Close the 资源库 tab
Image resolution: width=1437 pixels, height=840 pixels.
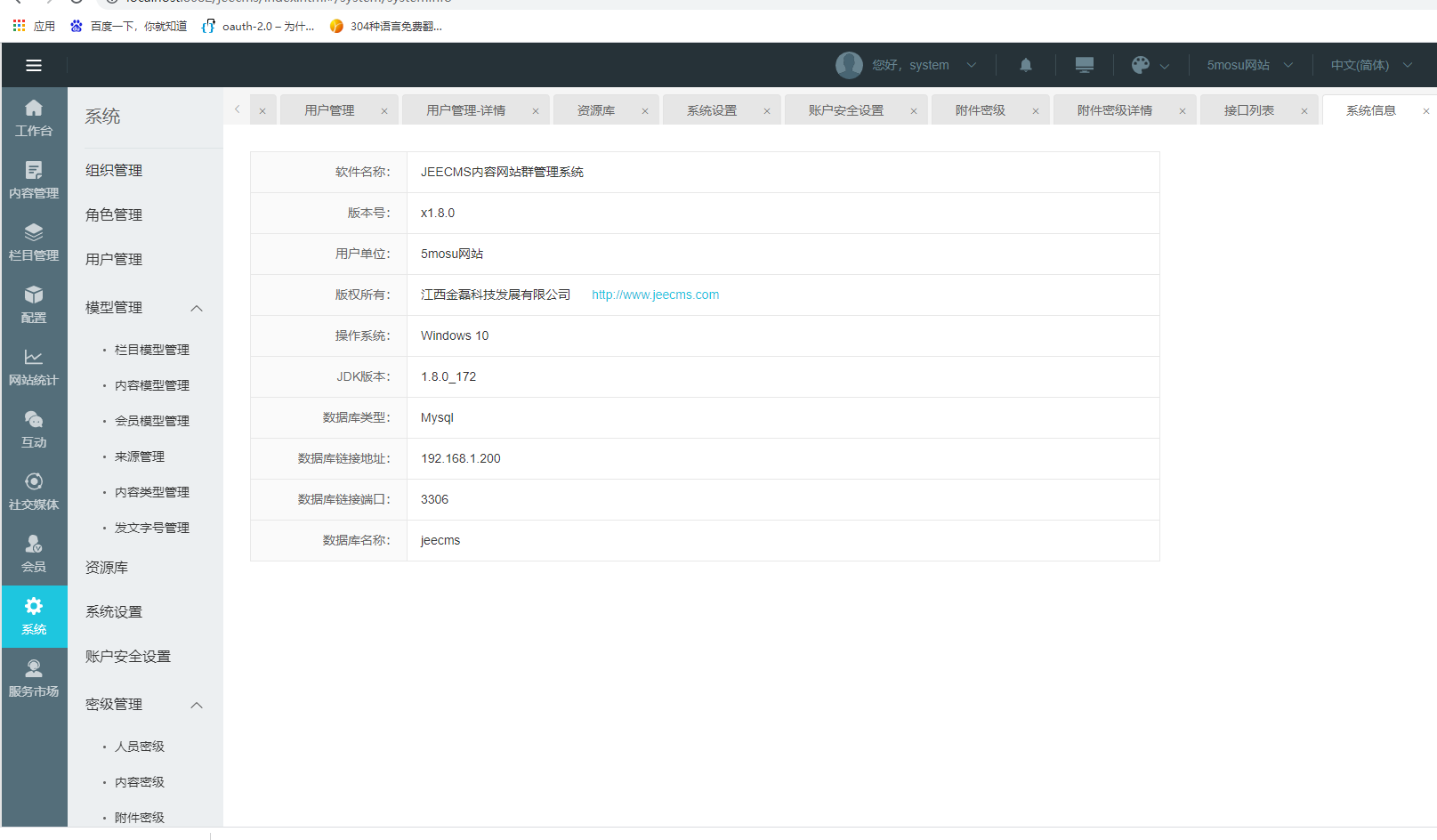(x=645, y=111)
